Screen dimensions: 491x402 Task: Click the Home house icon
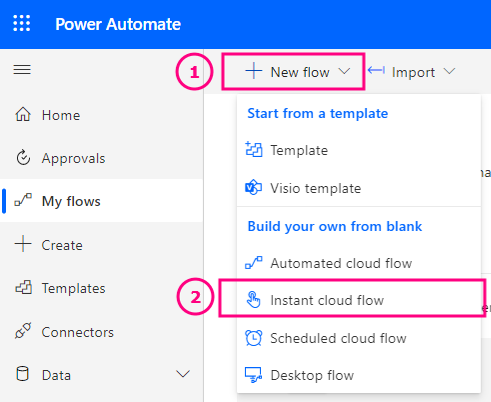click(x=23, y=114)
